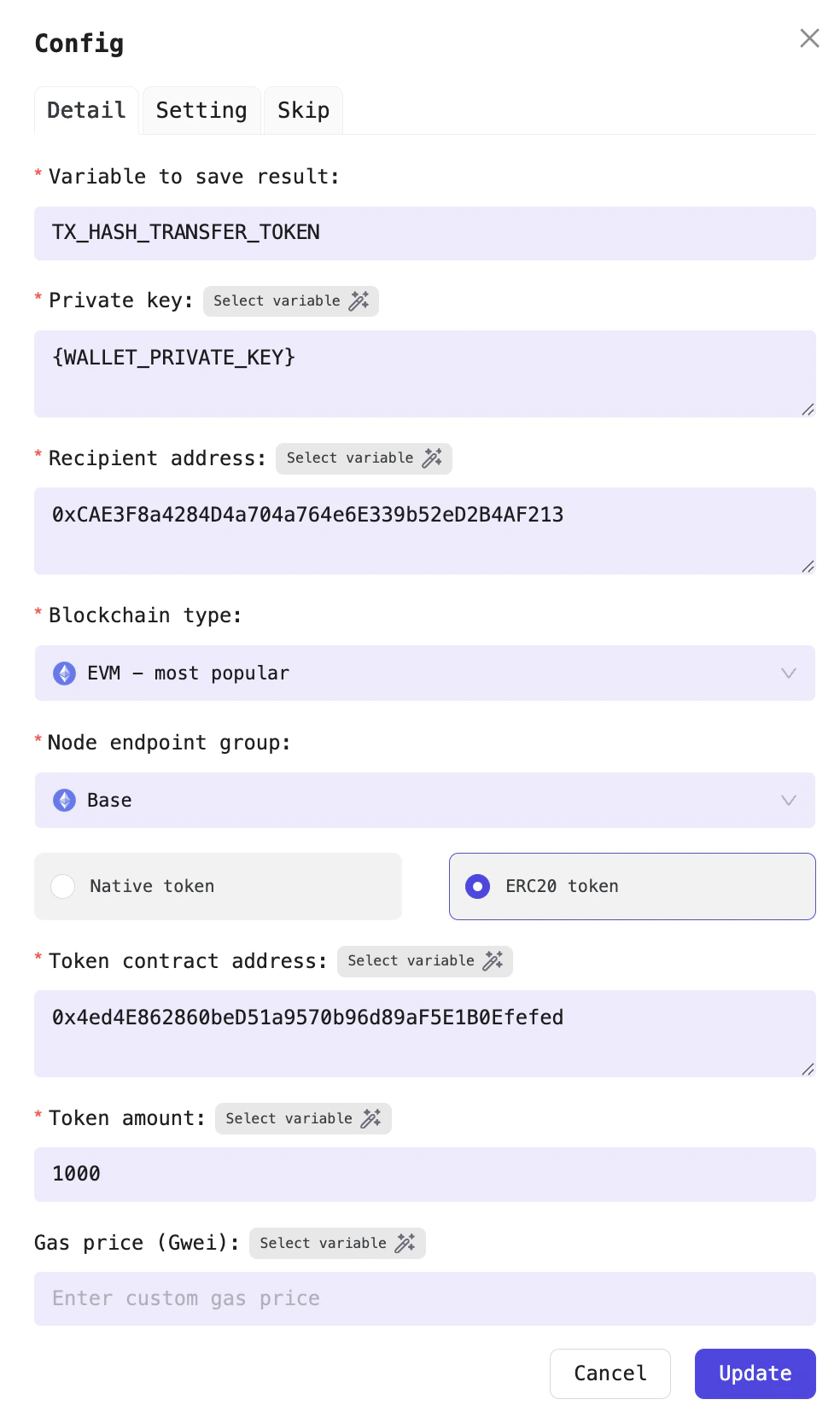
Task: Expand the EVM selector chevron
Action: click(x=787, y=674)
